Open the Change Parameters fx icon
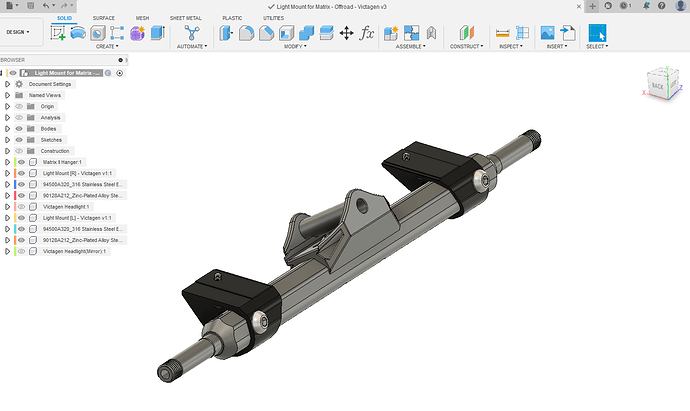The height and width of the screenshot is (411, 690). click(x=367, y=33)
